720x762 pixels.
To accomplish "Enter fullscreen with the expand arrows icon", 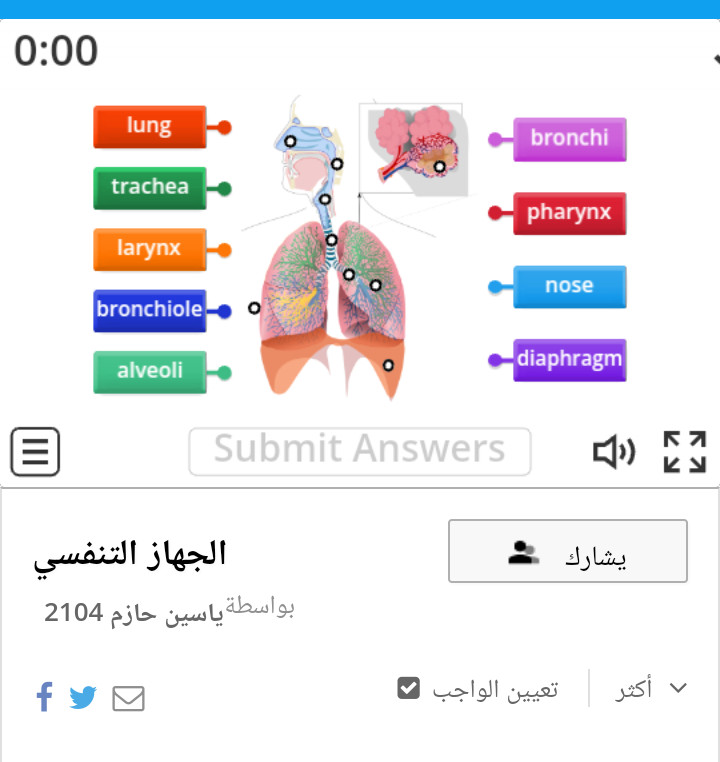I will point(685,451).
